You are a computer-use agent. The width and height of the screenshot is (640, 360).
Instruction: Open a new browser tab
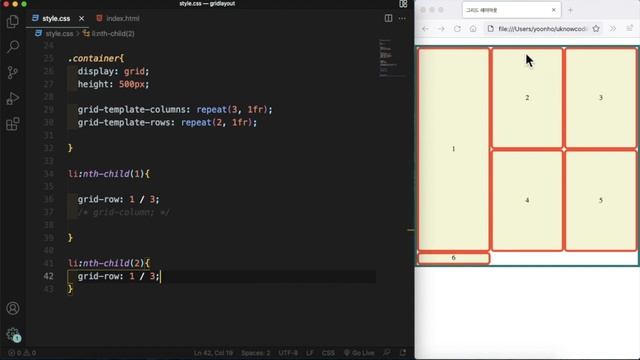[x=571, y=10]
